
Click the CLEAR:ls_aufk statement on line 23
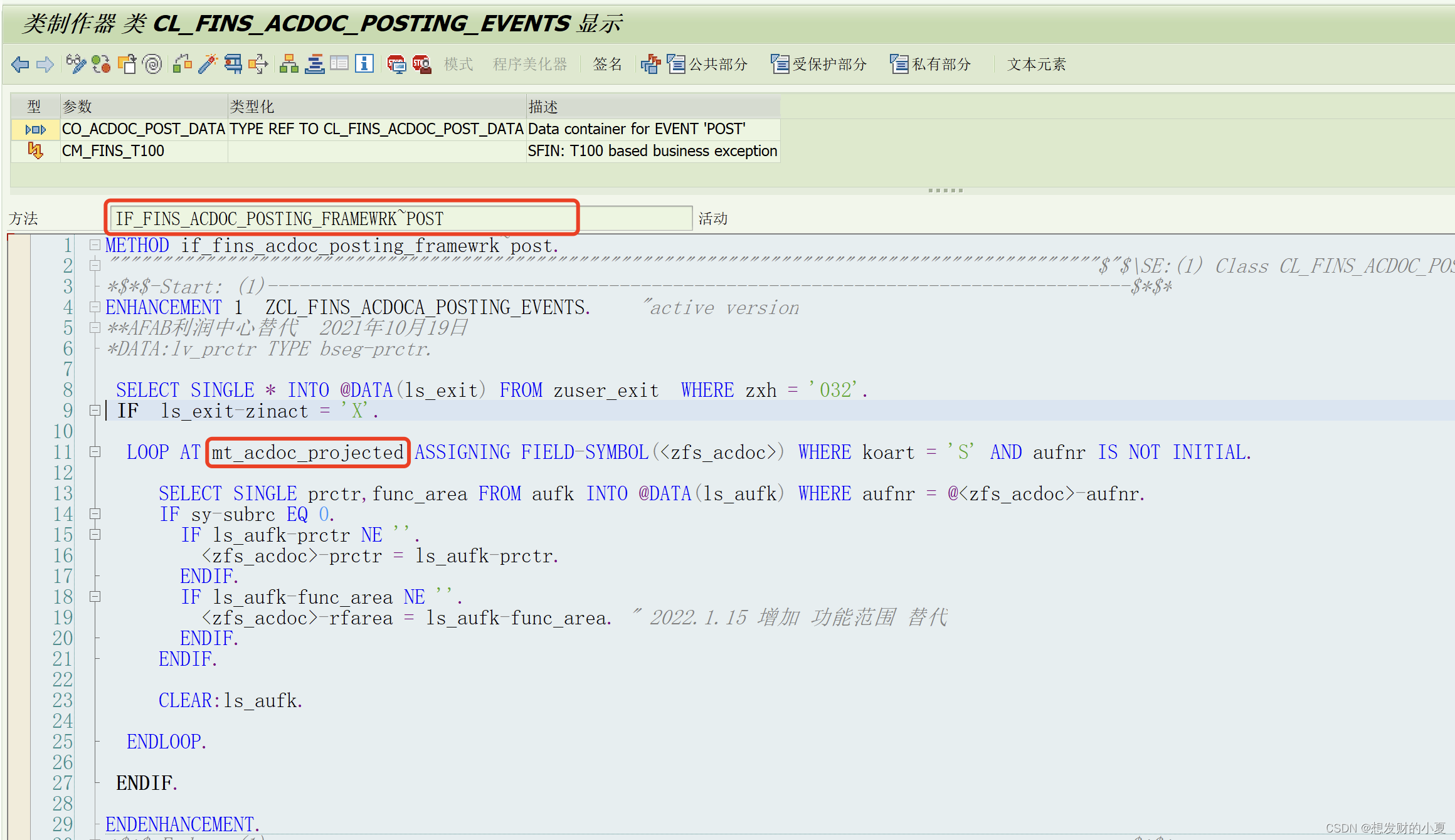(230, 701)
